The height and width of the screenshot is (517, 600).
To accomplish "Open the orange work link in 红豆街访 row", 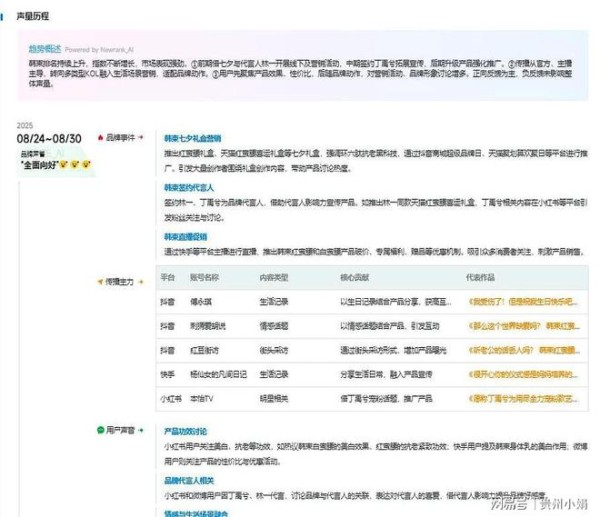I will [x=524, y=350].
